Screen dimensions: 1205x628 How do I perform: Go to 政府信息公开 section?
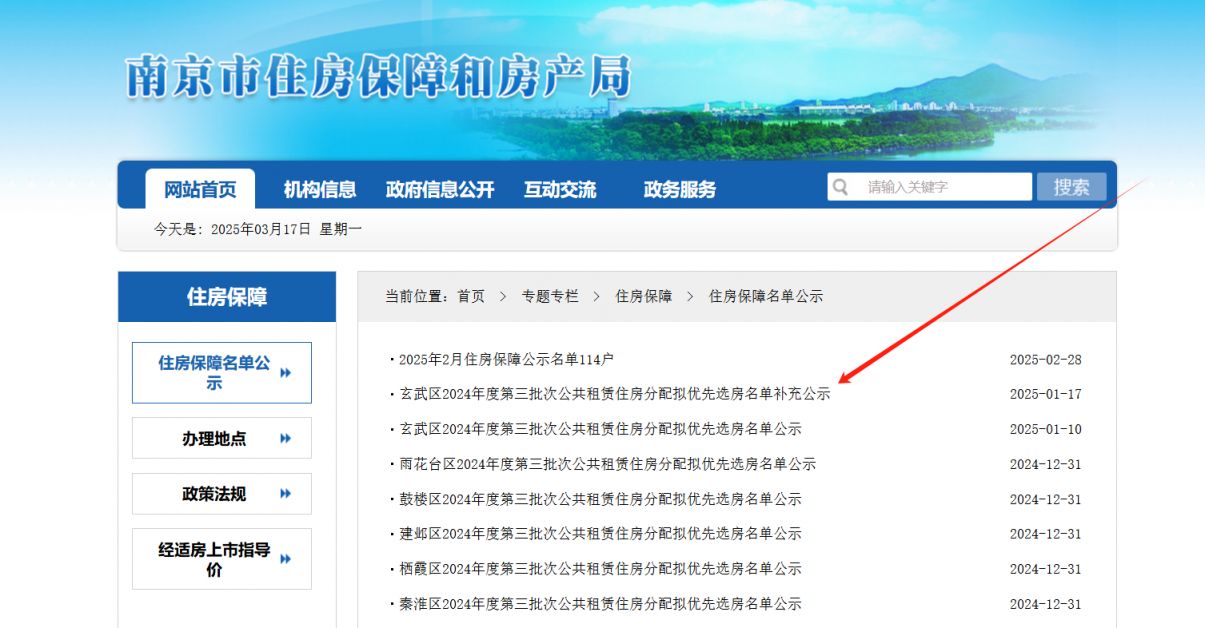(439, 189)
